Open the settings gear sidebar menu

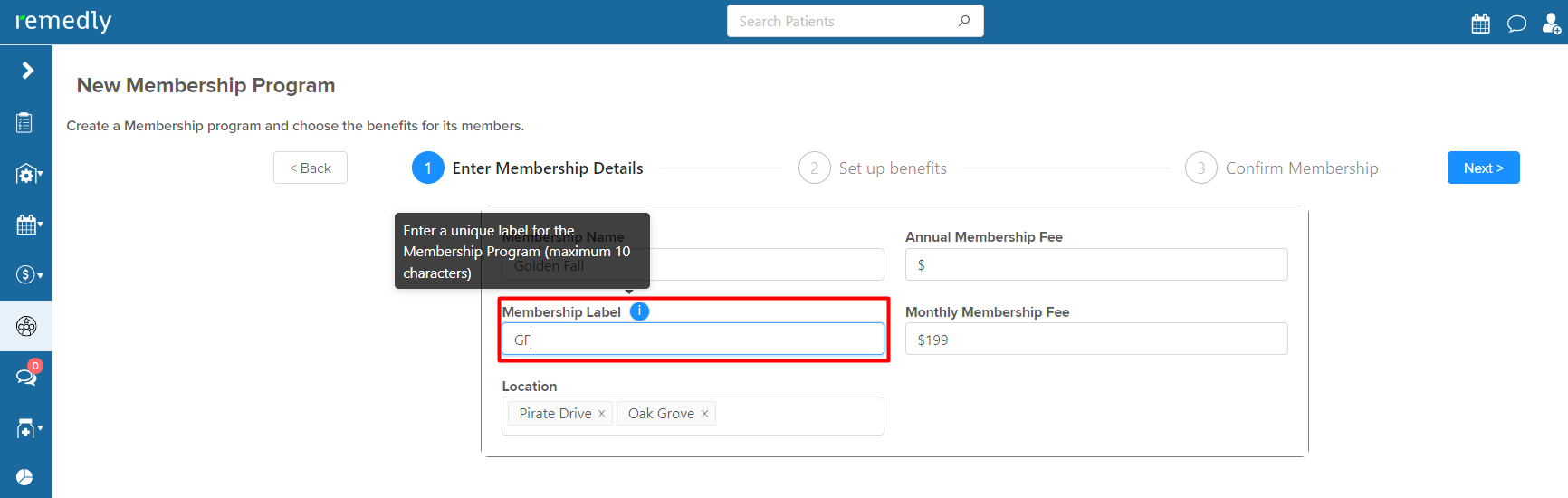(x=27, y=174)
